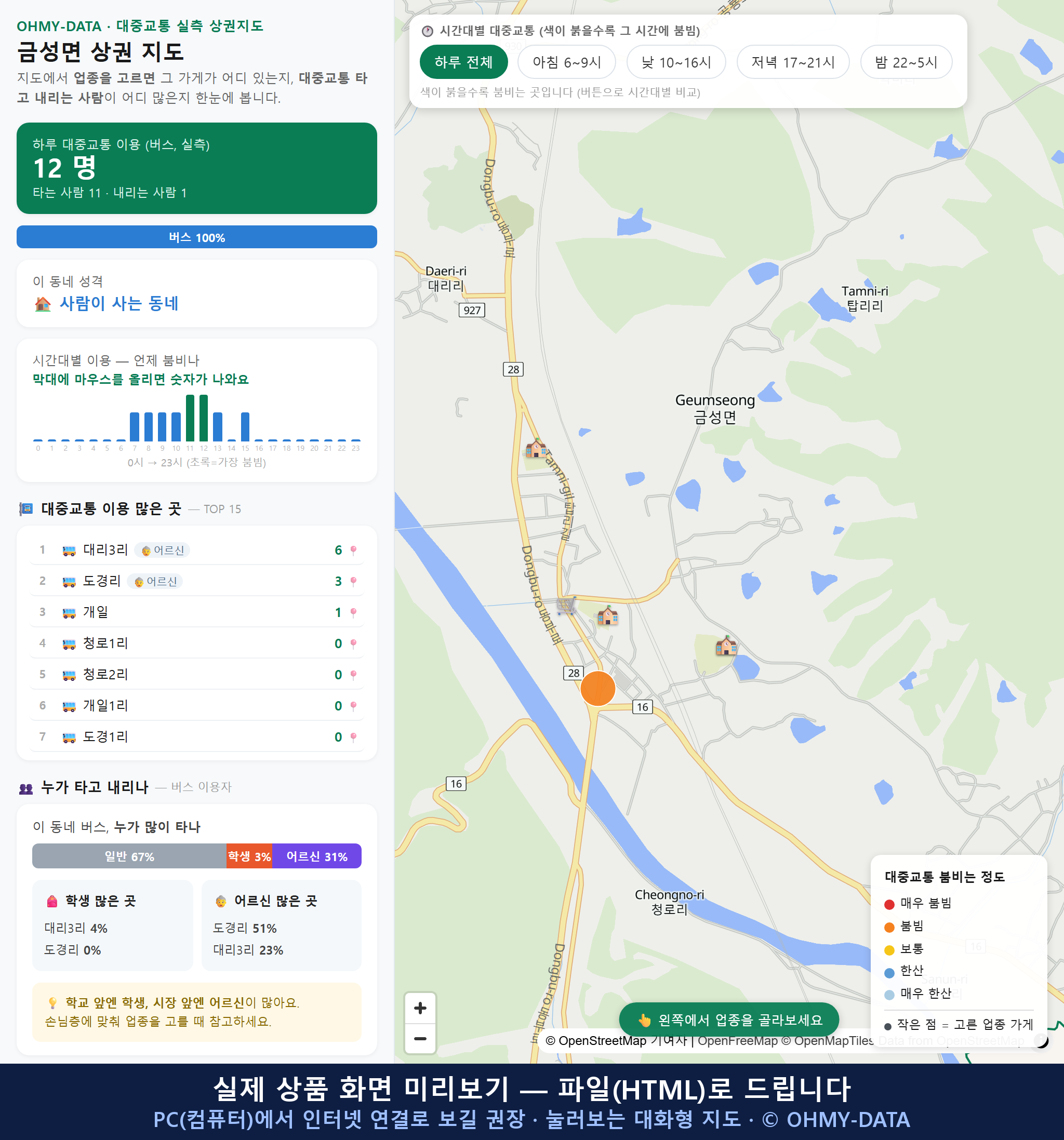
Task: Click the 왼쪽에서 업종을 골라보세요 button
Action: (729, 1020)
